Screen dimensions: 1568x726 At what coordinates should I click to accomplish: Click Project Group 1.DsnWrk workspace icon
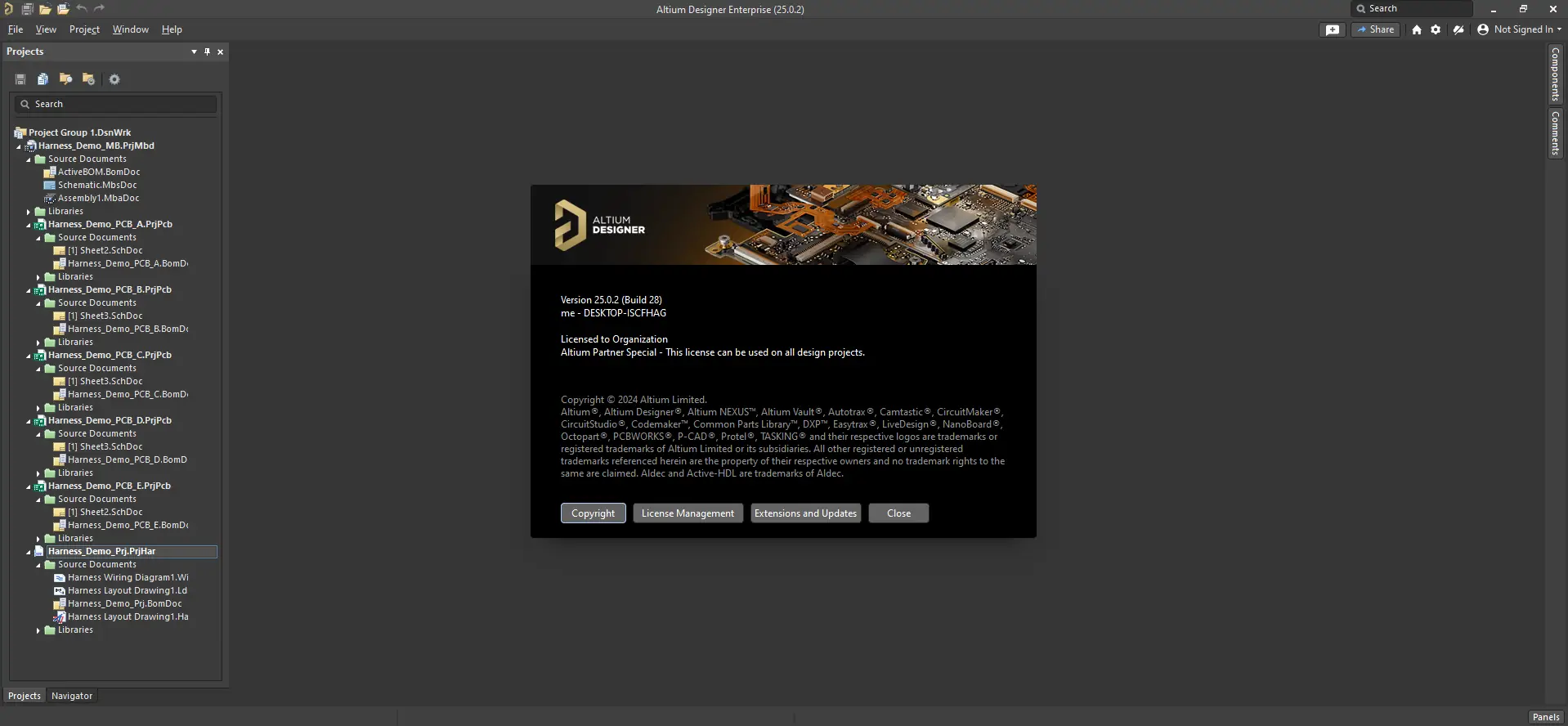pos(20,132)
